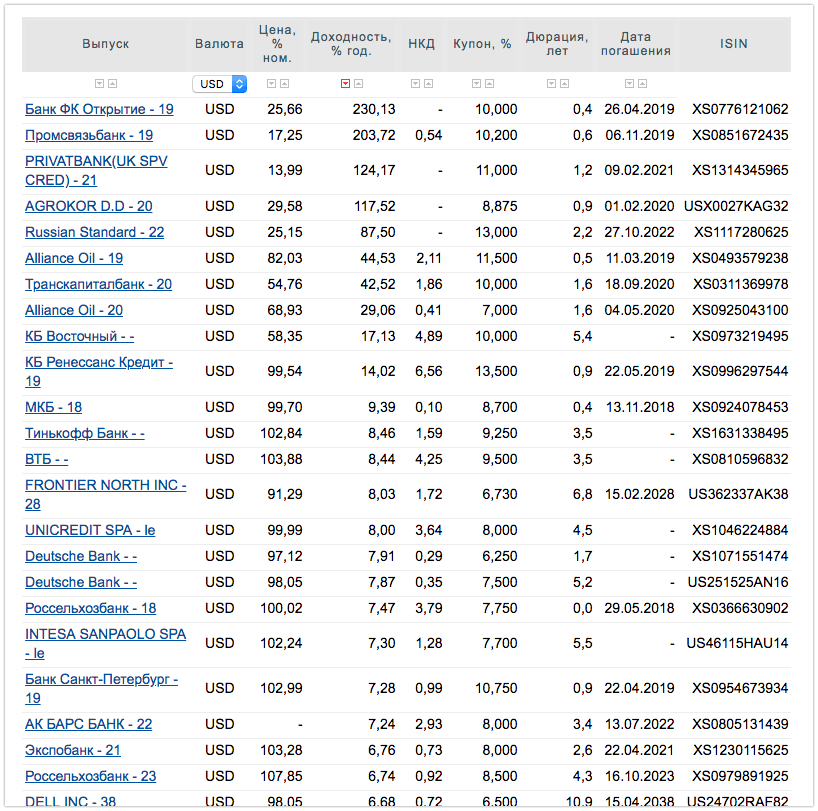
Task: Follow the INTESA SANPAOLO SPA - le link
Action: tap(105, 644)
